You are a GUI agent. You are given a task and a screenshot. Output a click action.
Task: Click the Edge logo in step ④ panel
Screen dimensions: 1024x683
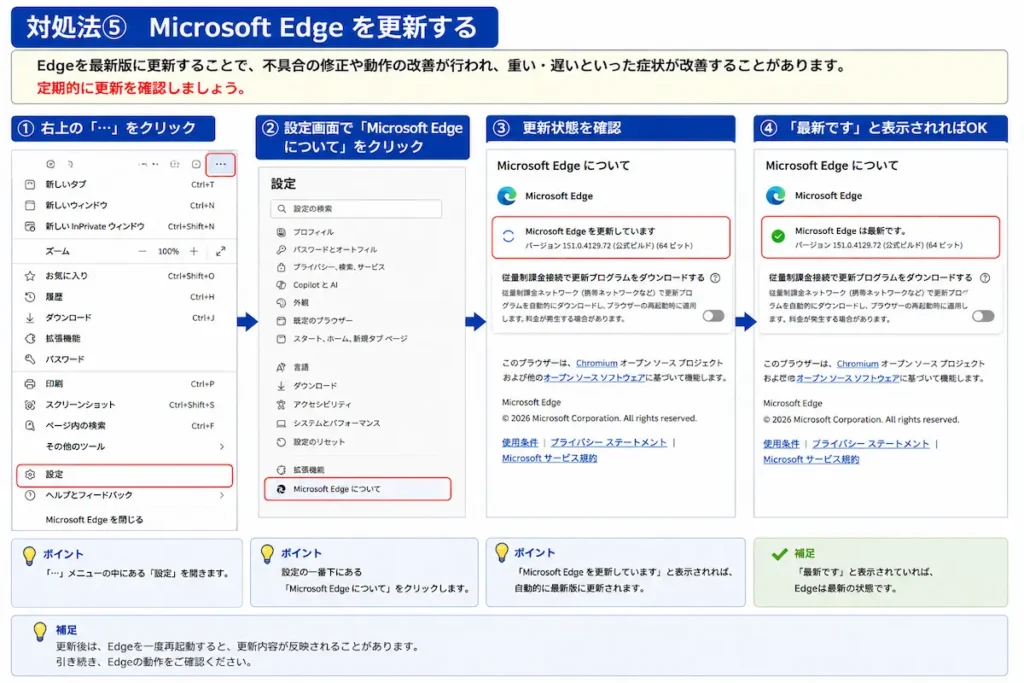click(776, 195)
